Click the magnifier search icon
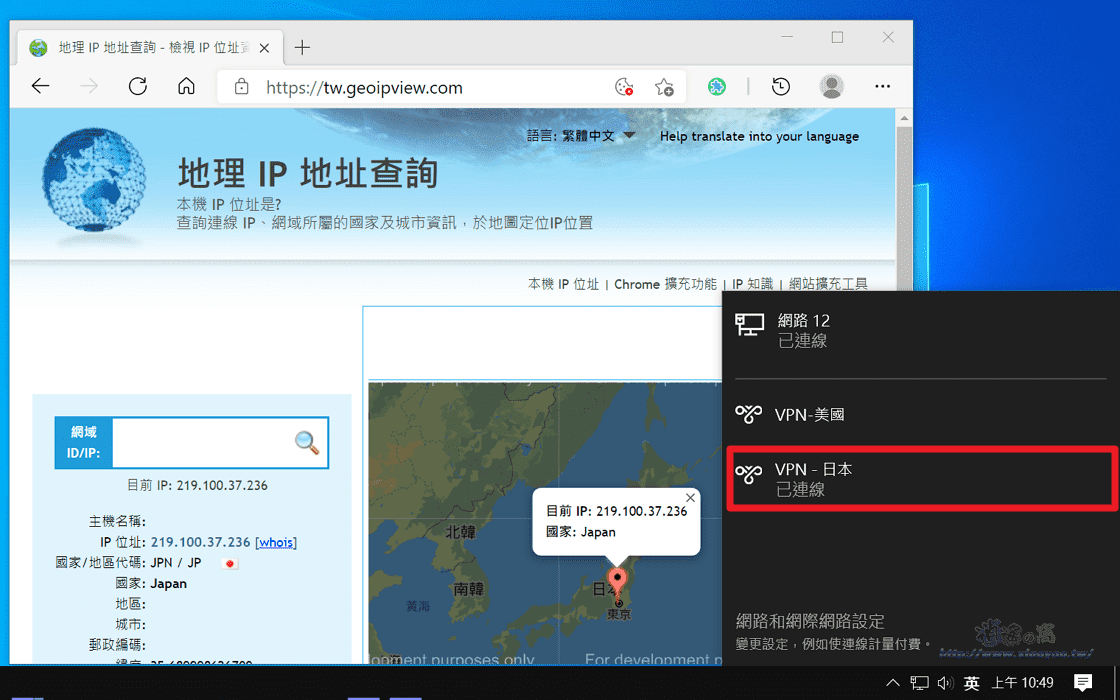This screenshot has width=1120, height=700. coord(307,443)
